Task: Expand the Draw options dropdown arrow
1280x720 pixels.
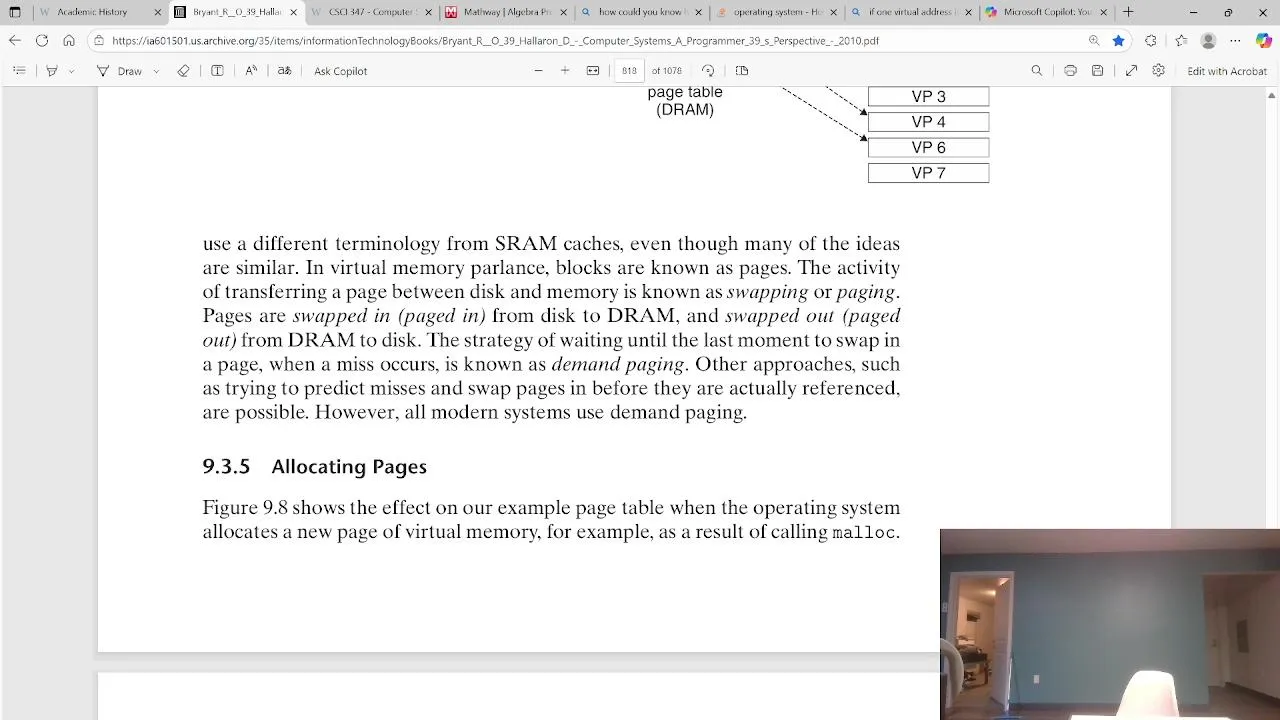Action: (x=156, y=71)
